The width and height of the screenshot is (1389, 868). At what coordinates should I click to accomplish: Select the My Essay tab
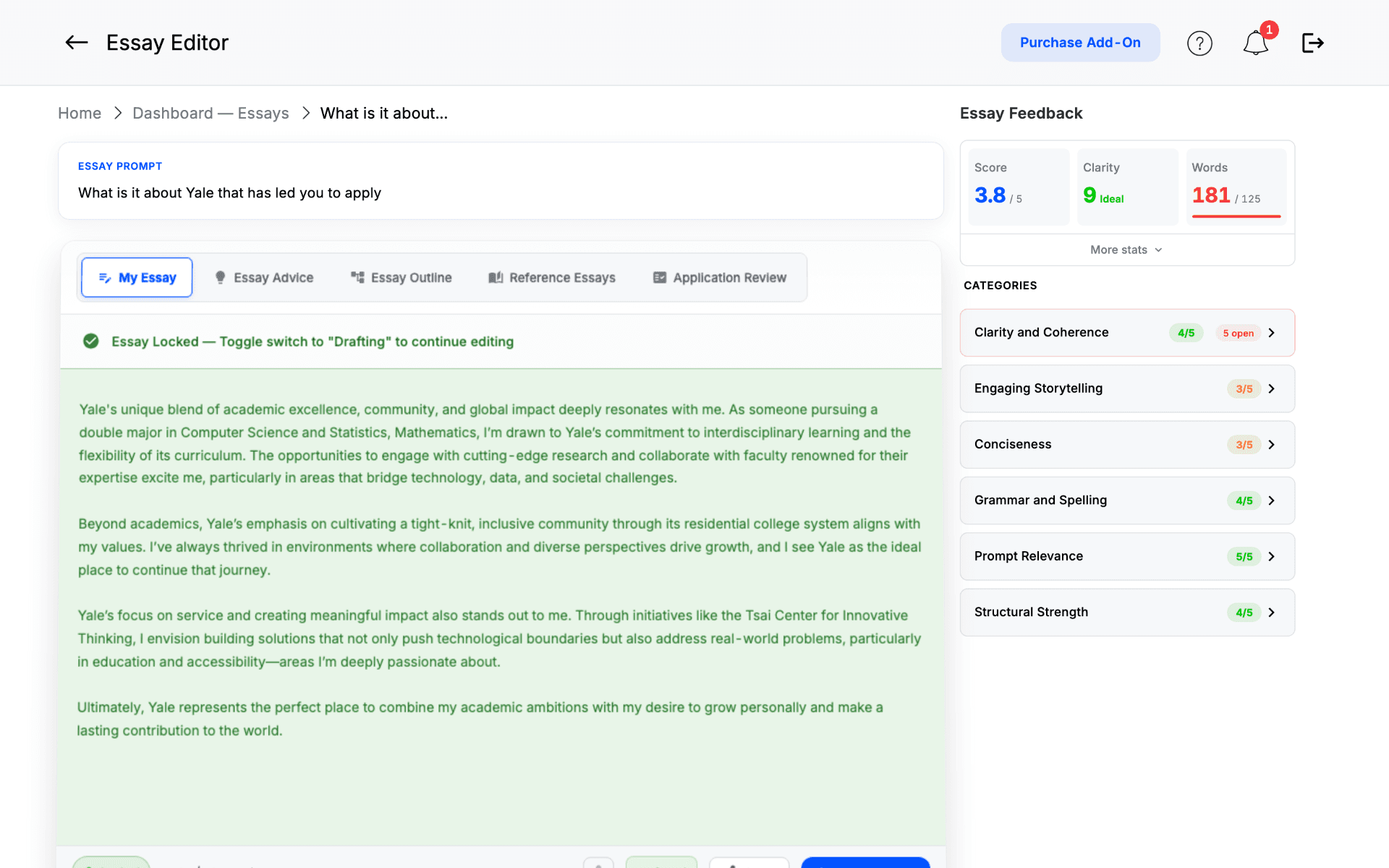point(137,278)
